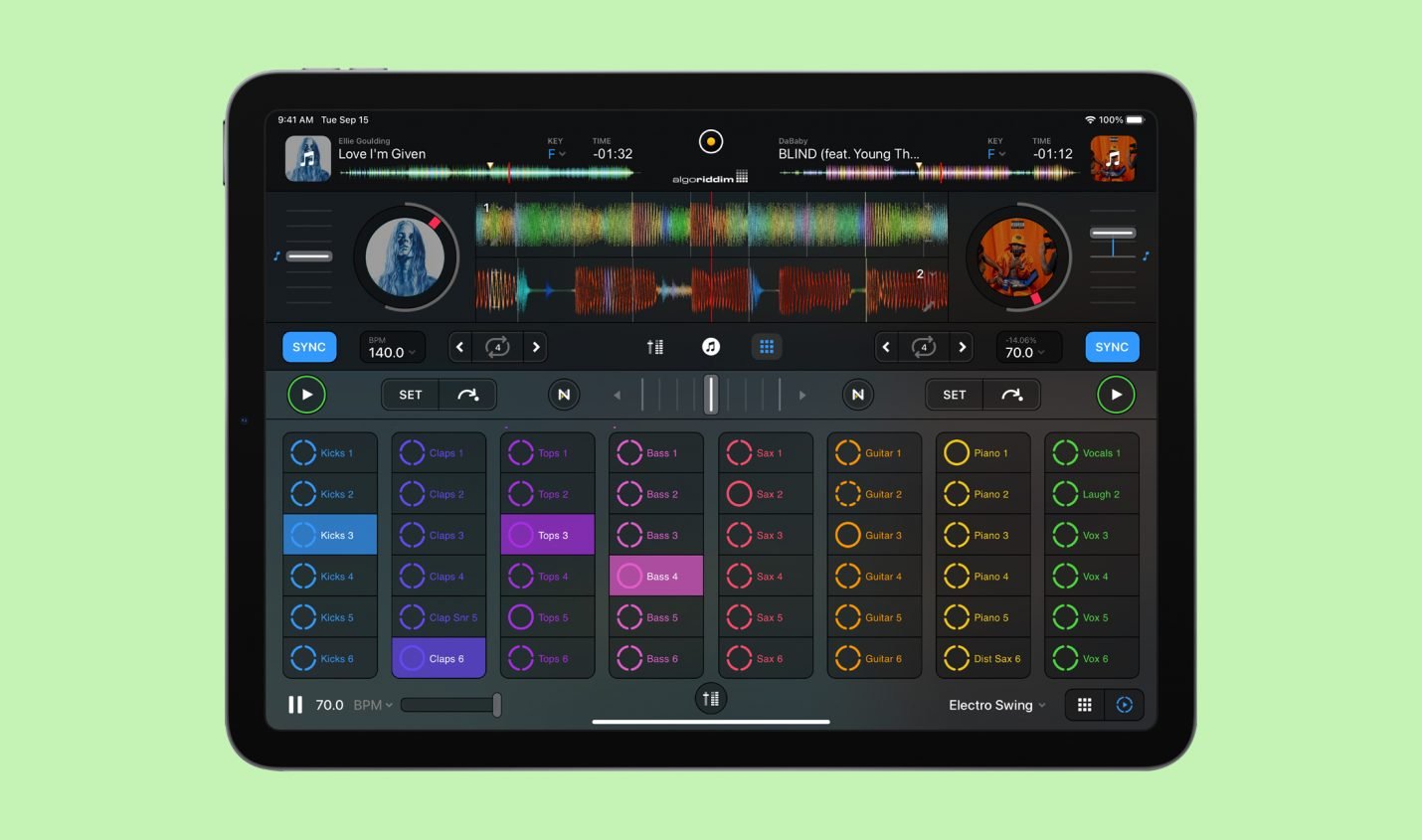Open the sampler grid icon

click(x=767, y=346)
